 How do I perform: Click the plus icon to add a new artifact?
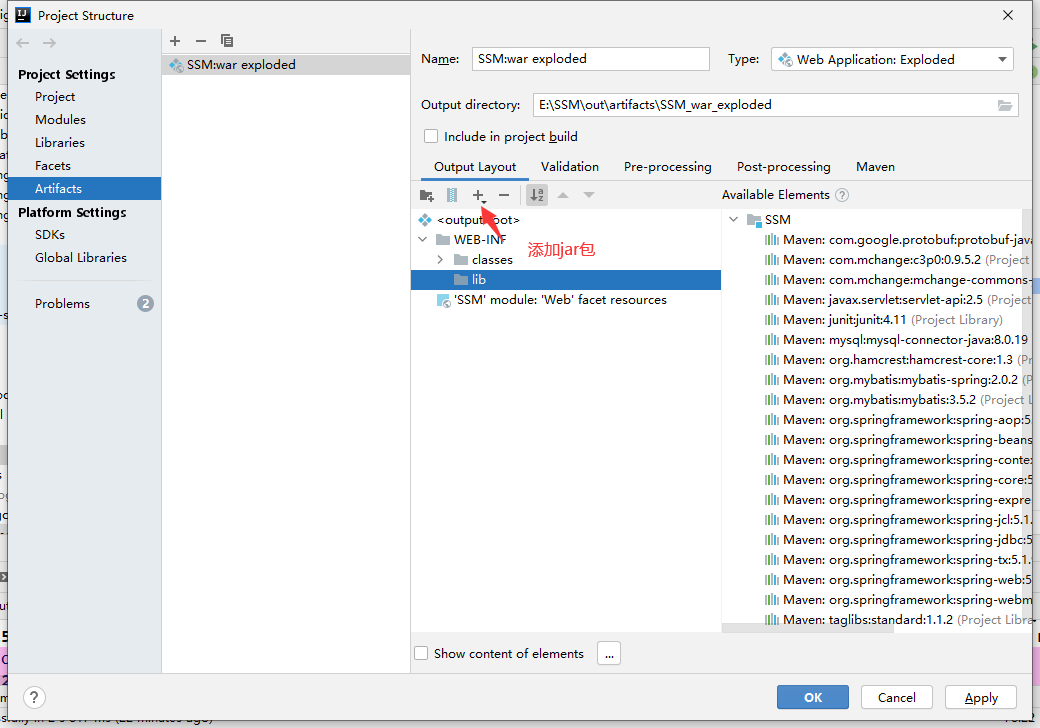coord(175,40)
